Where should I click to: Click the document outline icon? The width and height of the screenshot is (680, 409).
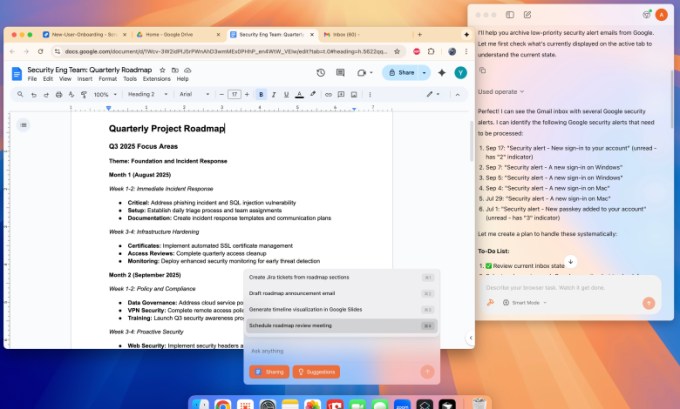pyautogui.click(x=23, y=125)
